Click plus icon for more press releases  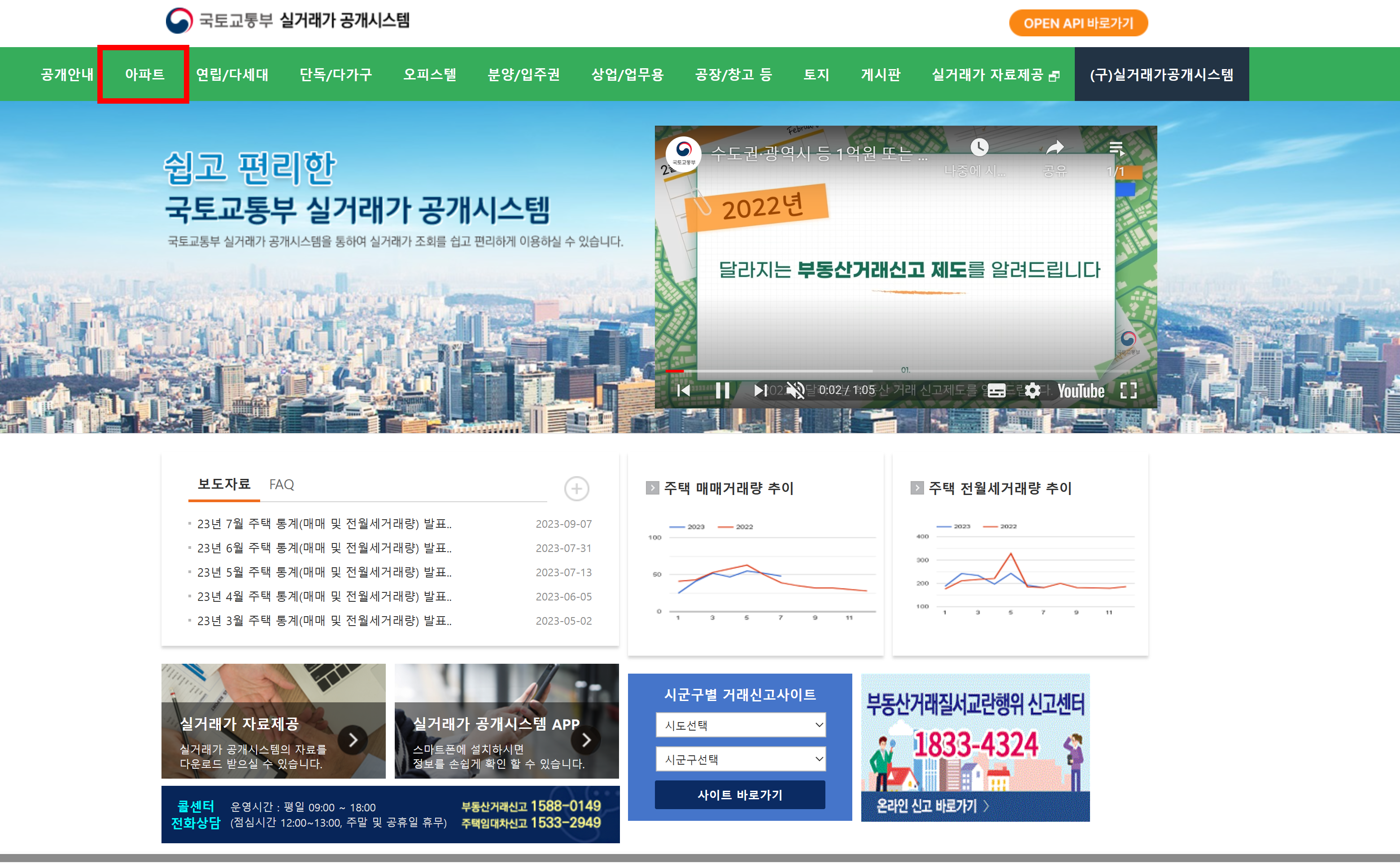576,489
